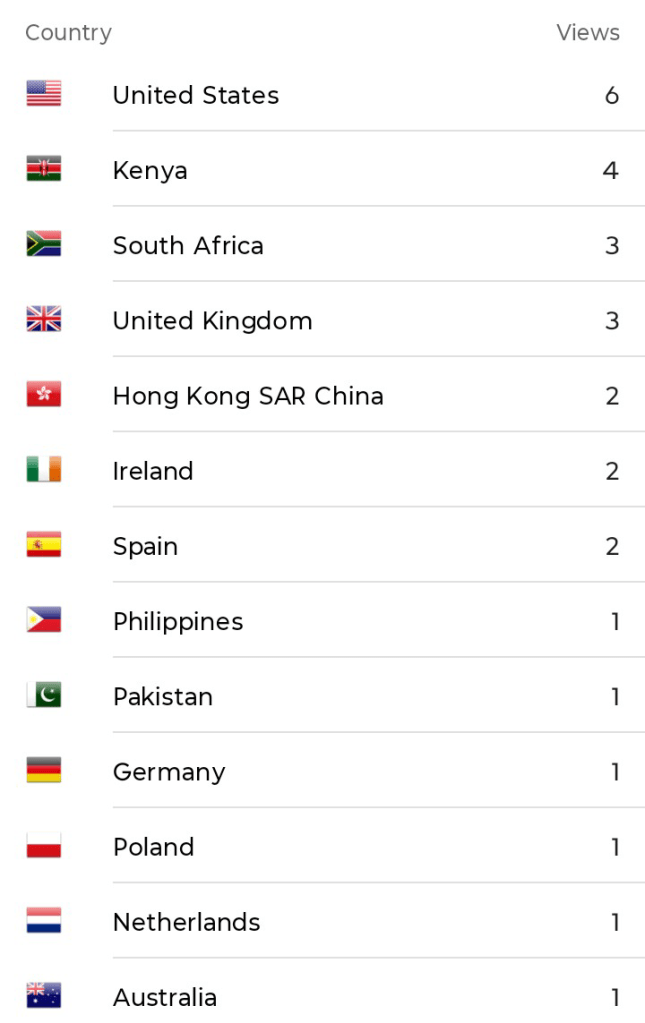The image size is (645, 1023).
Task: Open the Hong Kong SAR China entry
Action: (x=248, y=396)
